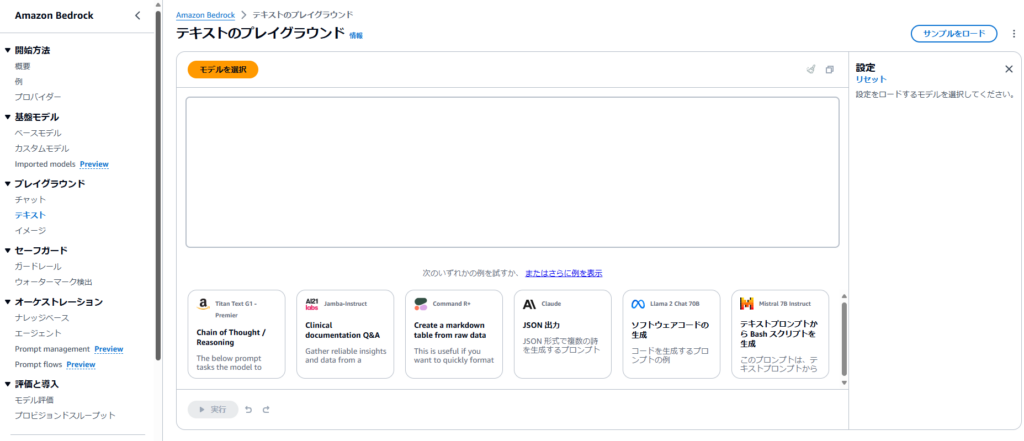Go to ガードレール in the sidebar
Screen dimensions: 1024x441
(x=38, y=266)
